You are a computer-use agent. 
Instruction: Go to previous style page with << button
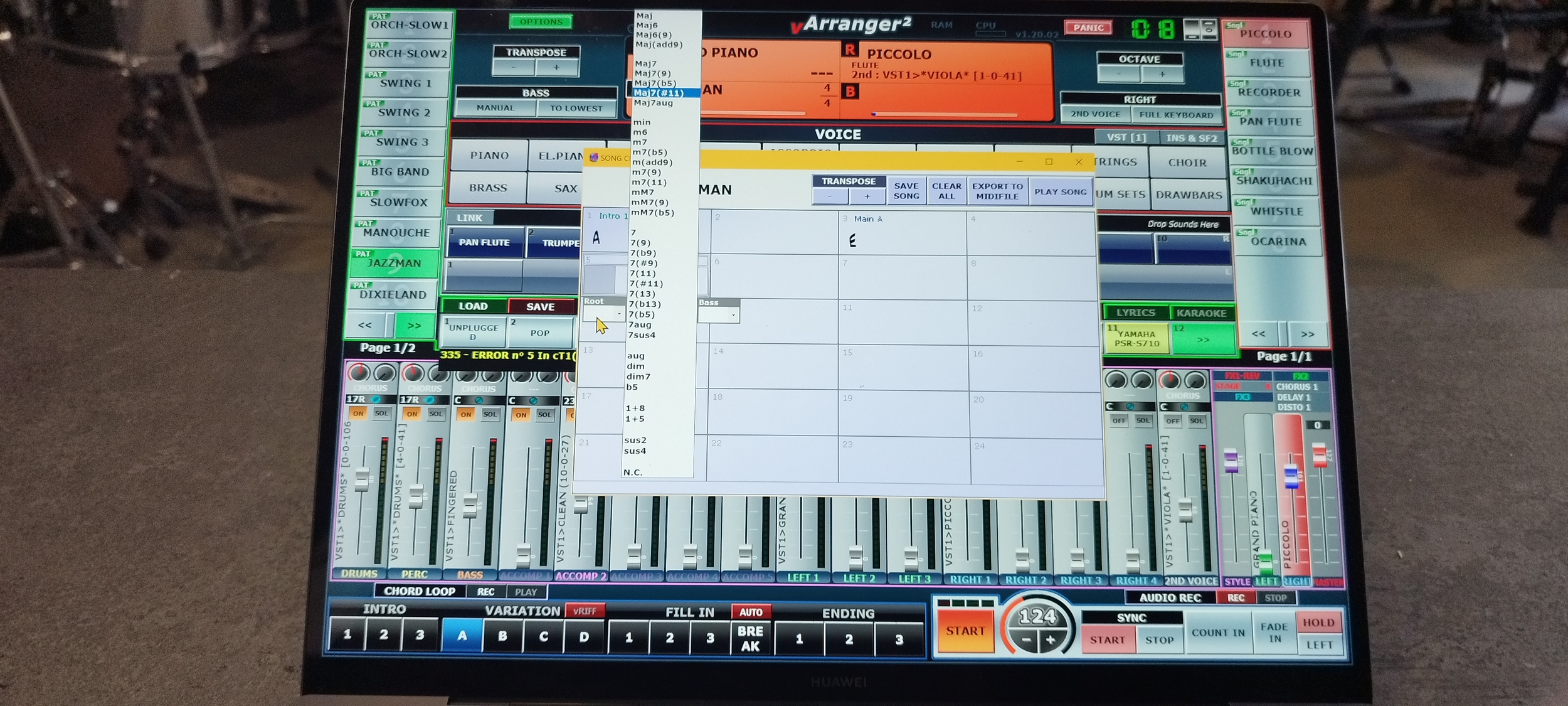click(365, 325)
